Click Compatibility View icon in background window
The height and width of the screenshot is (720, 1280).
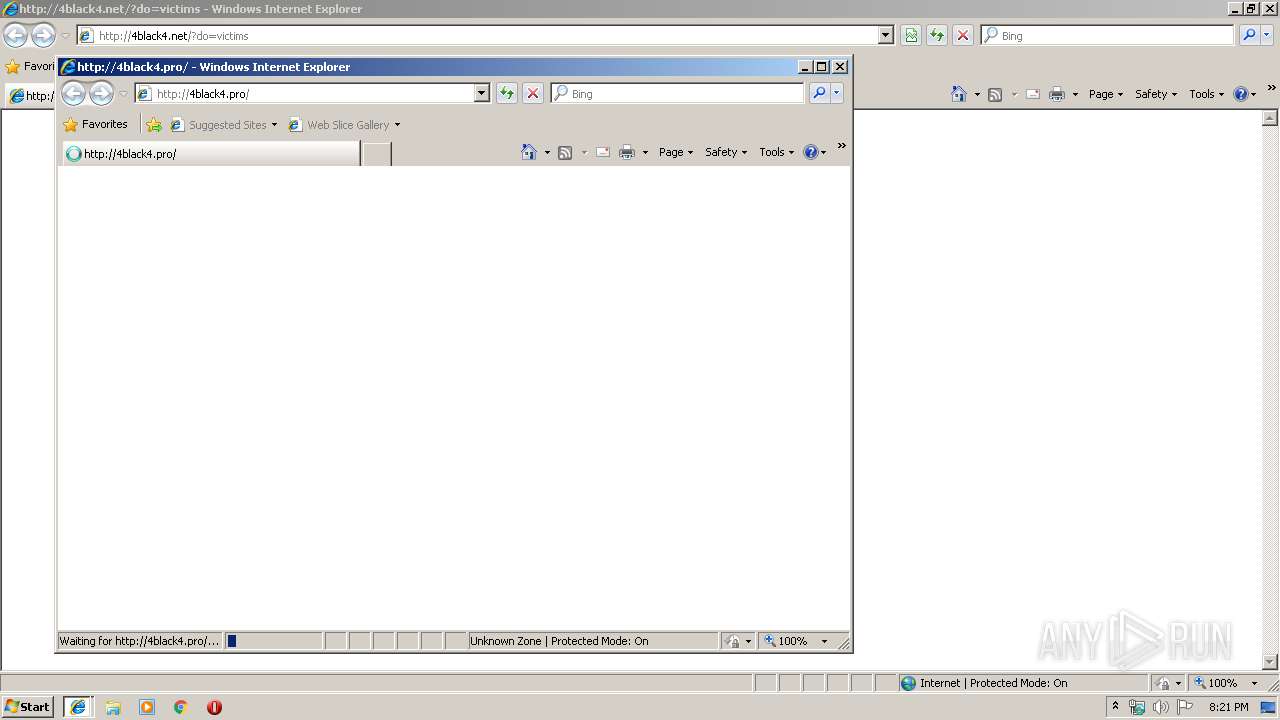point(911,35)
